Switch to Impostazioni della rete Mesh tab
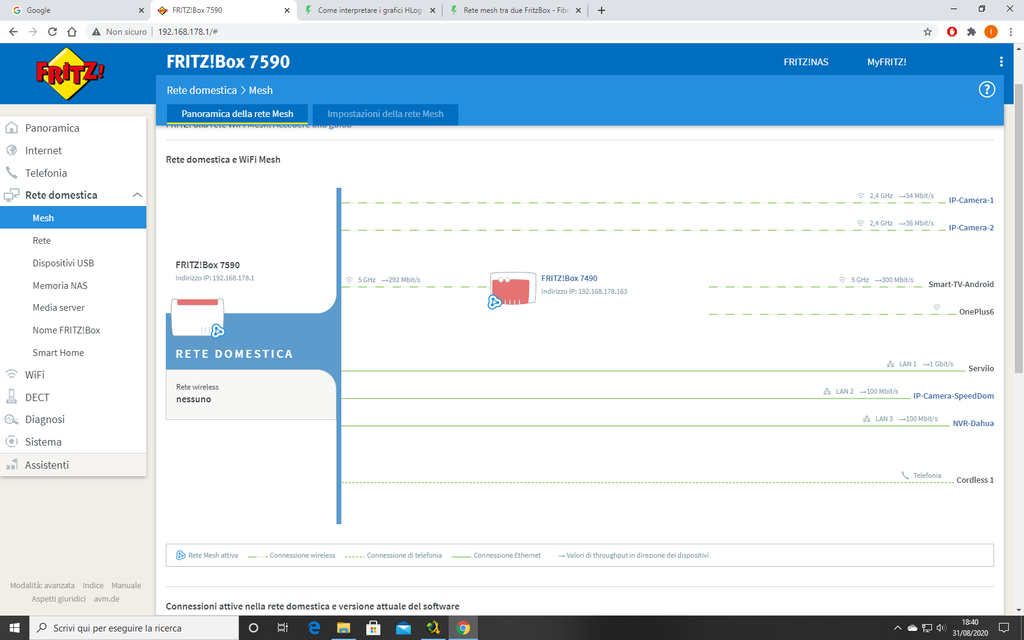The image size is (1024, 640). (385, 114)
